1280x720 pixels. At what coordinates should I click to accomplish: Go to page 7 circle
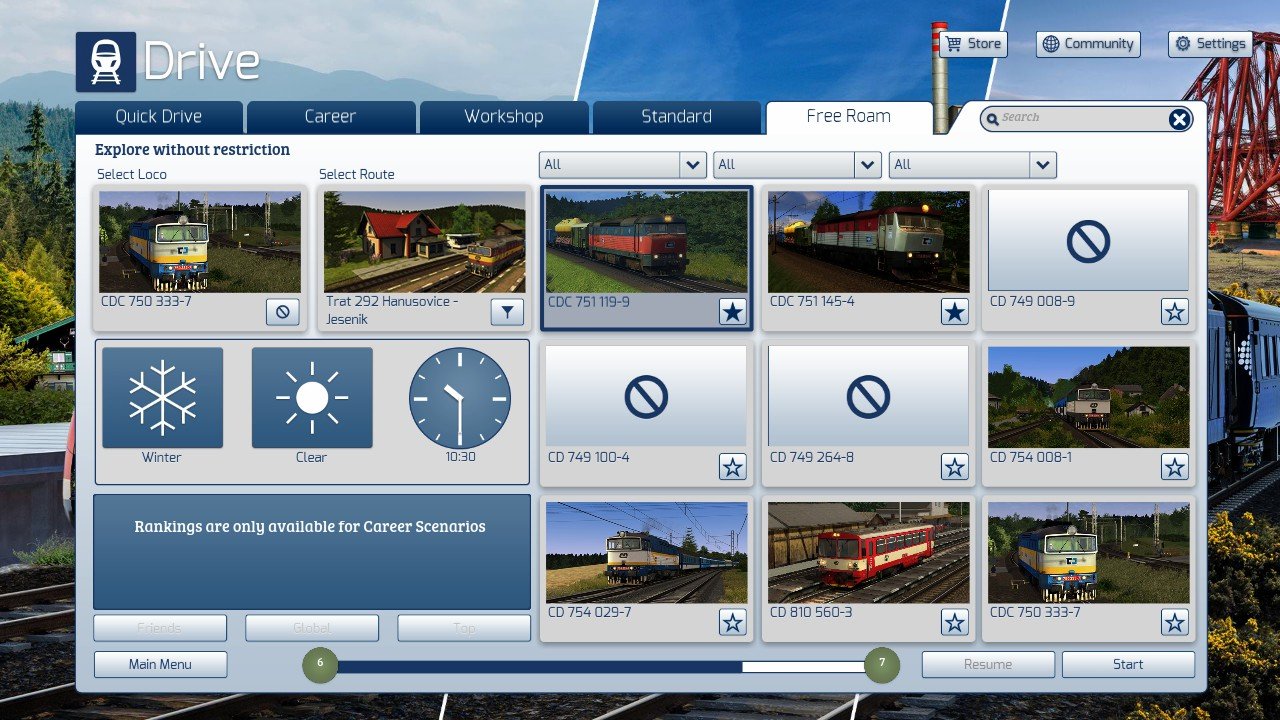point(881,664)
